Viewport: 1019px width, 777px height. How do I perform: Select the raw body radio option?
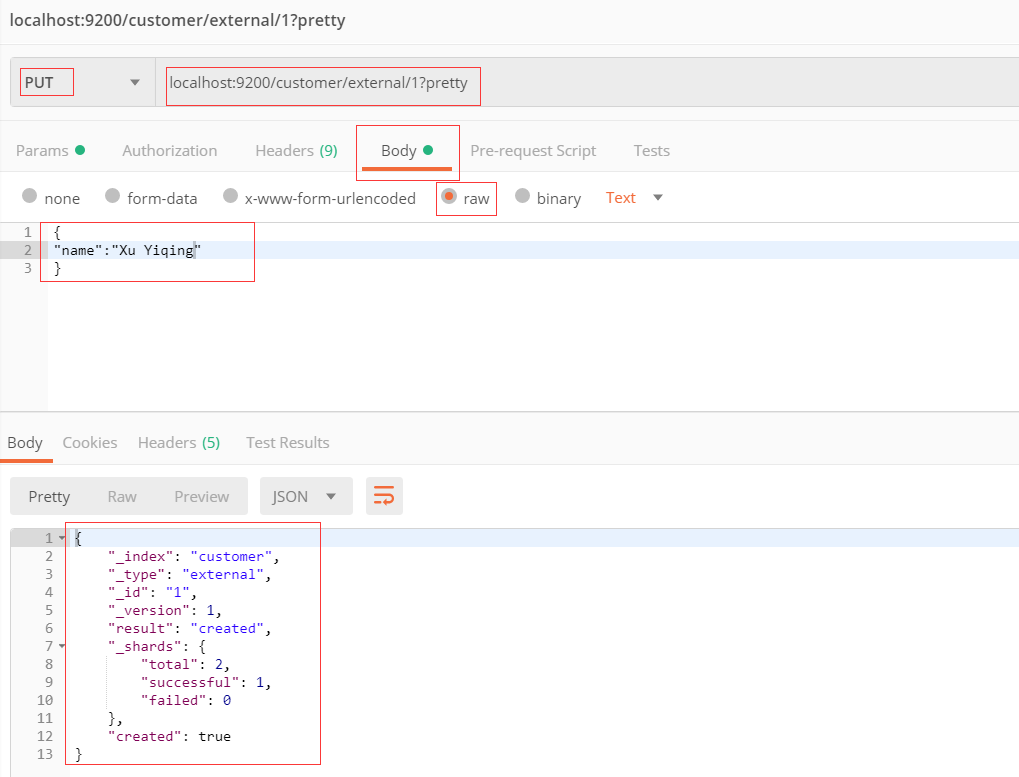click(x=448, y=196)
